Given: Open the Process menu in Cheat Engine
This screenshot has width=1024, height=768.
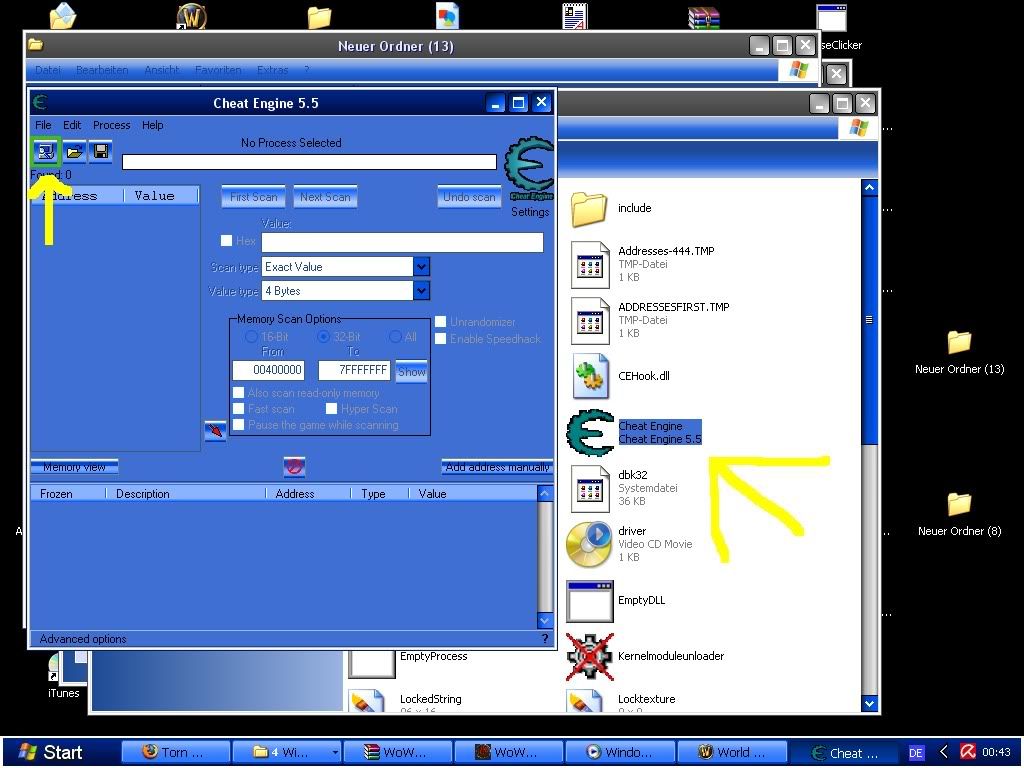Looking at the screenshot, I should tap(111, 125).
